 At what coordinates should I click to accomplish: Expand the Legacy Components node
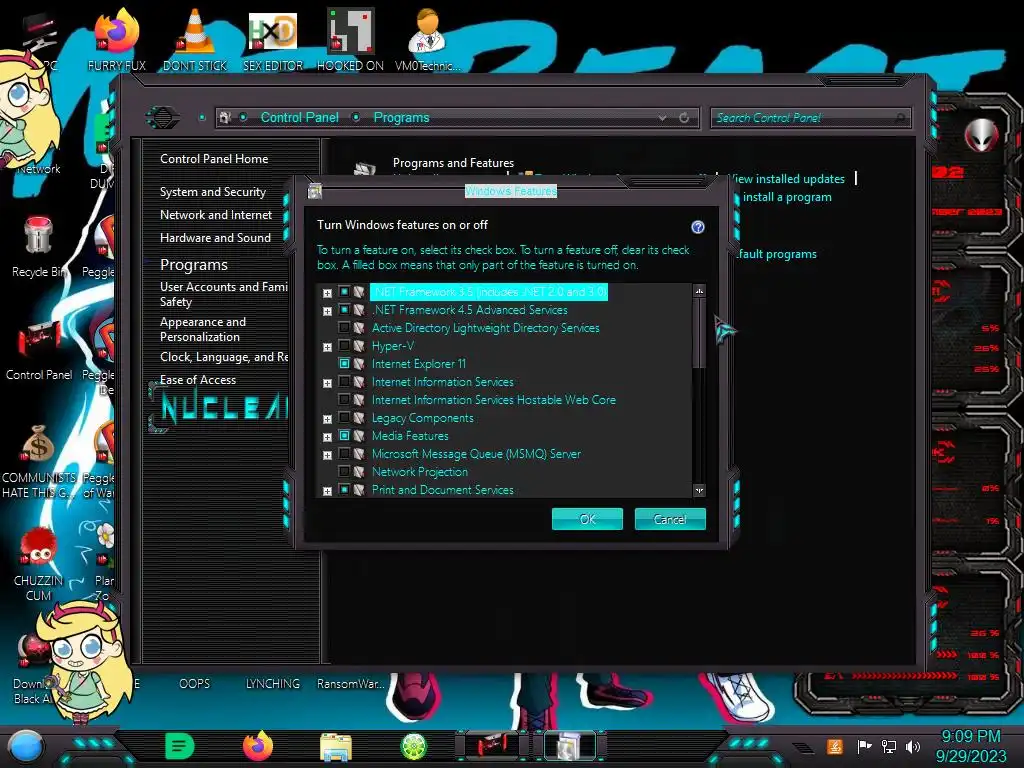point(327,419)
